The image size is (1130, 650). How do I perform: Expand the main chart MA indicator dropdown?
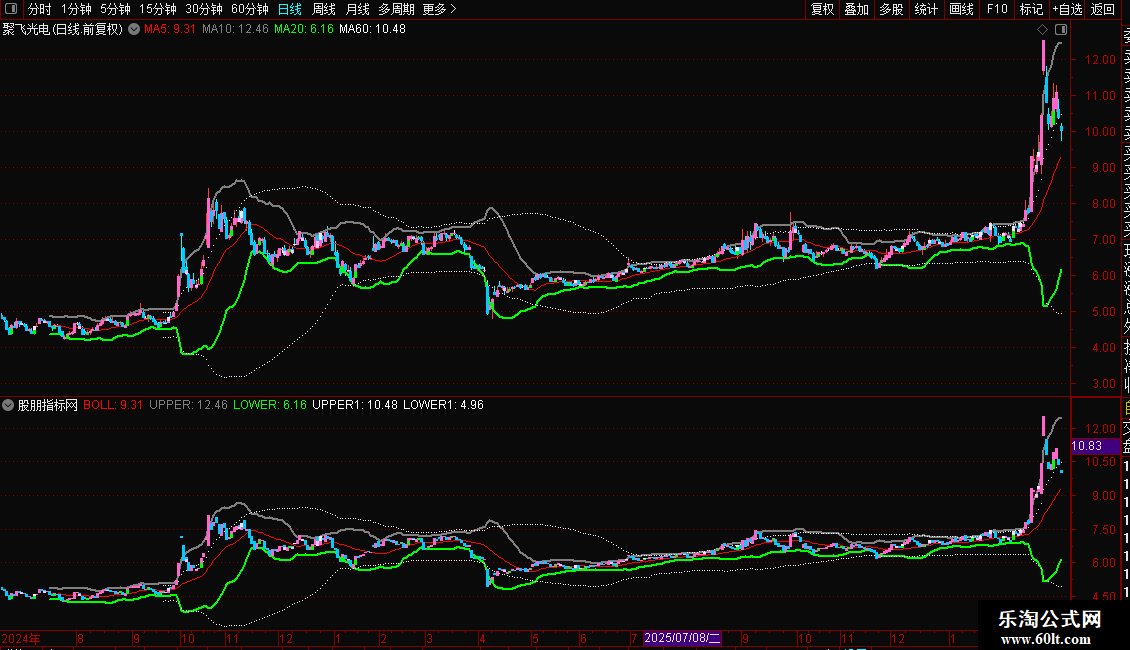tap(134, 29)
